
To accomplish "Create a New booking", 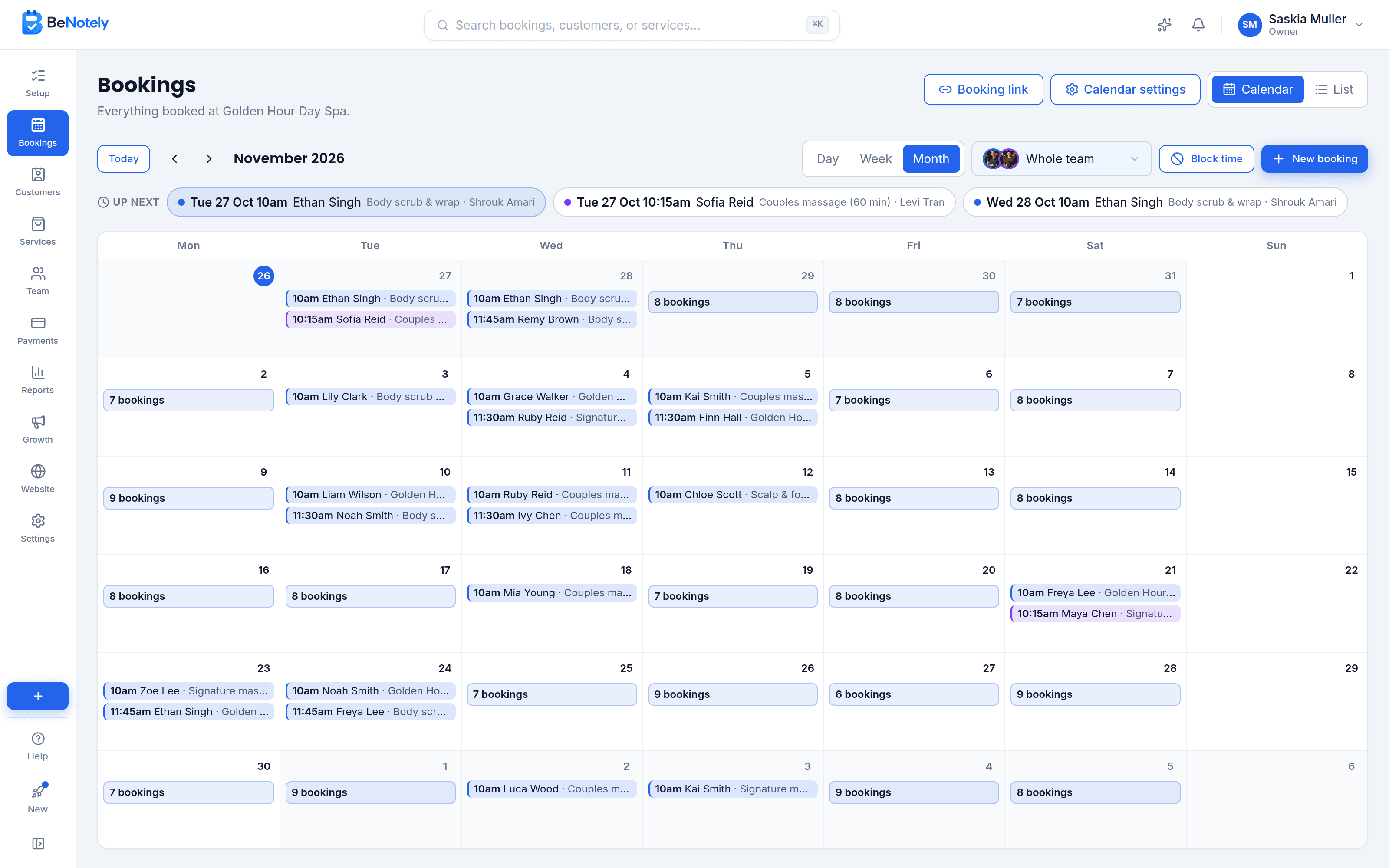I will [x=1314, y=158].
